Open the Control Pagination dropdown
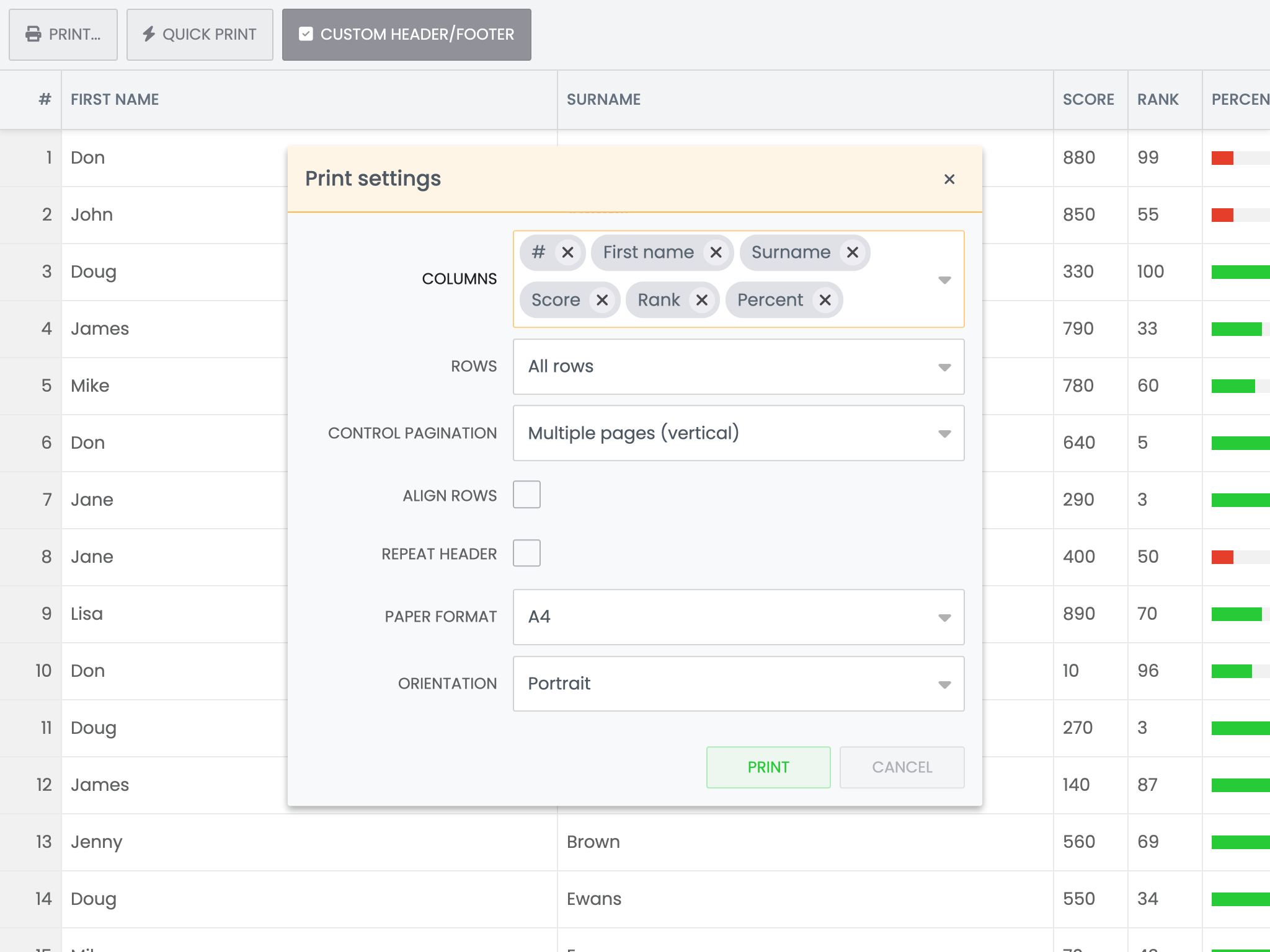The height and width of the screenshot is (952, 1270). pos(739,433)
